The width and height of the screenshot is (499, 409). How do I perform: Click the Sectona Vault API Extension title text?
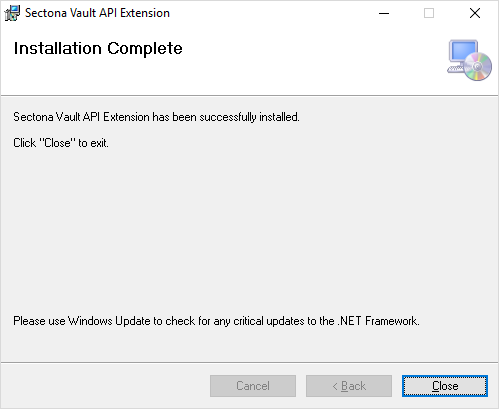pyautogui.click(x=97, y=13)
